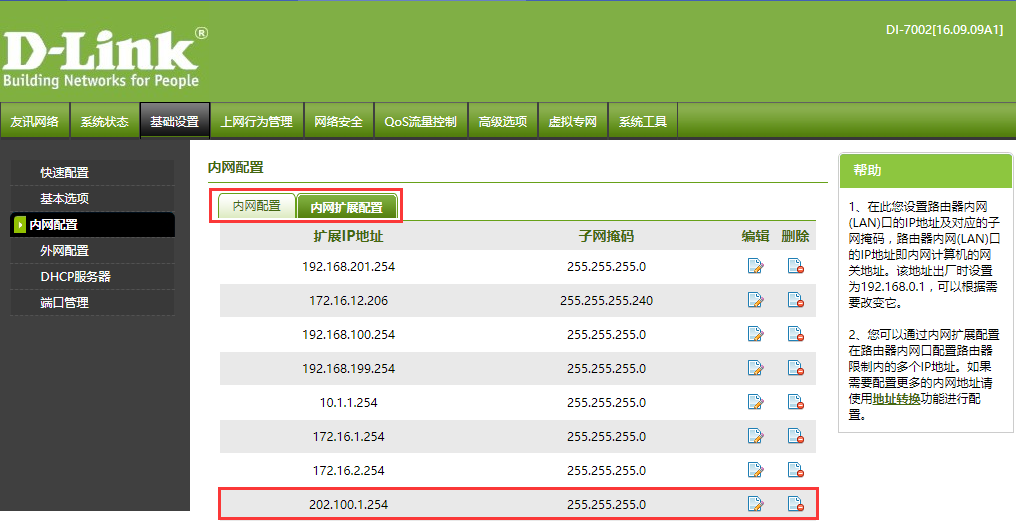Select IP address 172.16.12.206
Screen dimensions: 1016x521
pyautogui.click(x=349, y=300)
